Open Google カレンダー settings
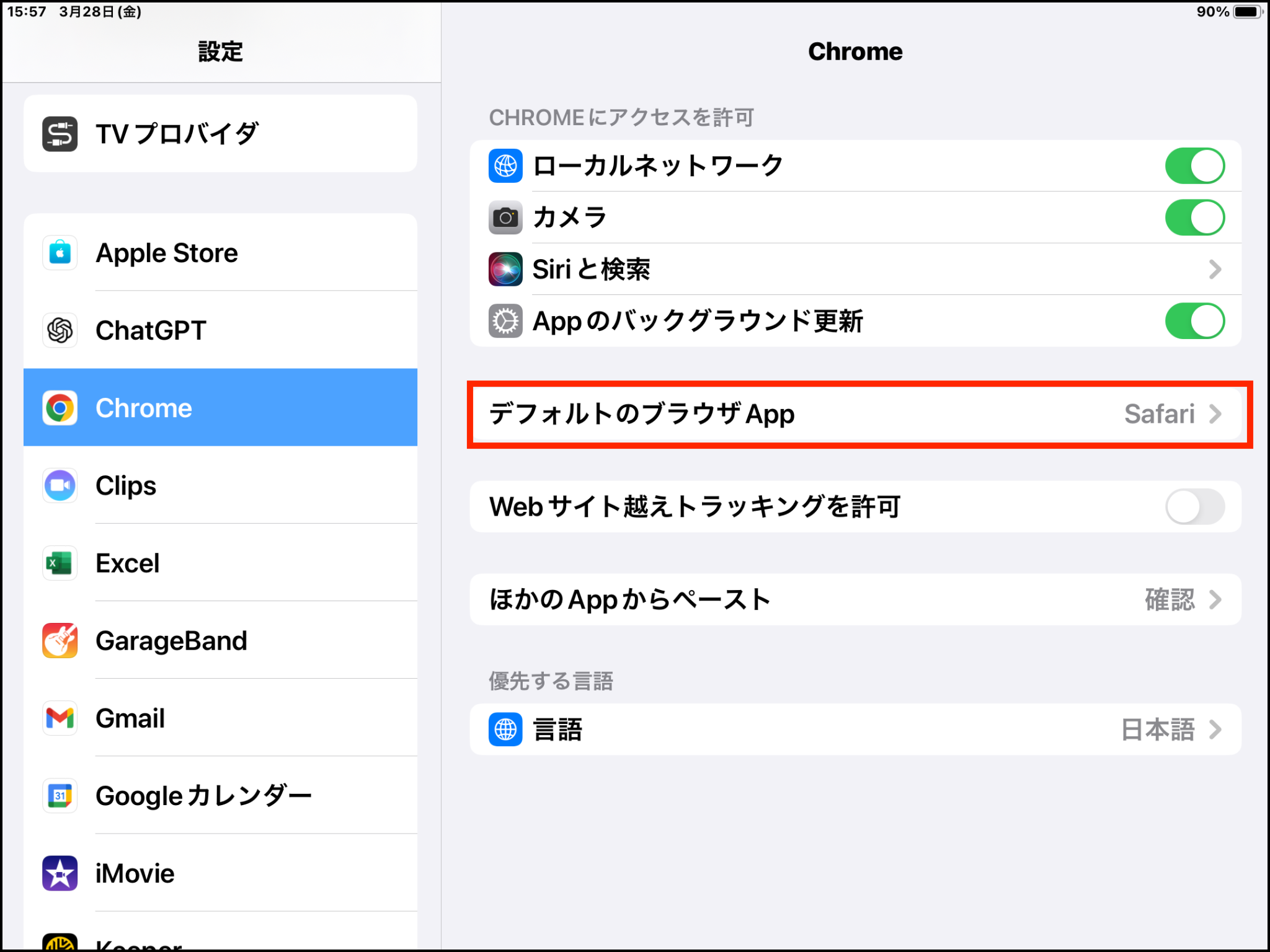Image resolution: width=1270 pixels, height=952 pixels. [220, 796]
